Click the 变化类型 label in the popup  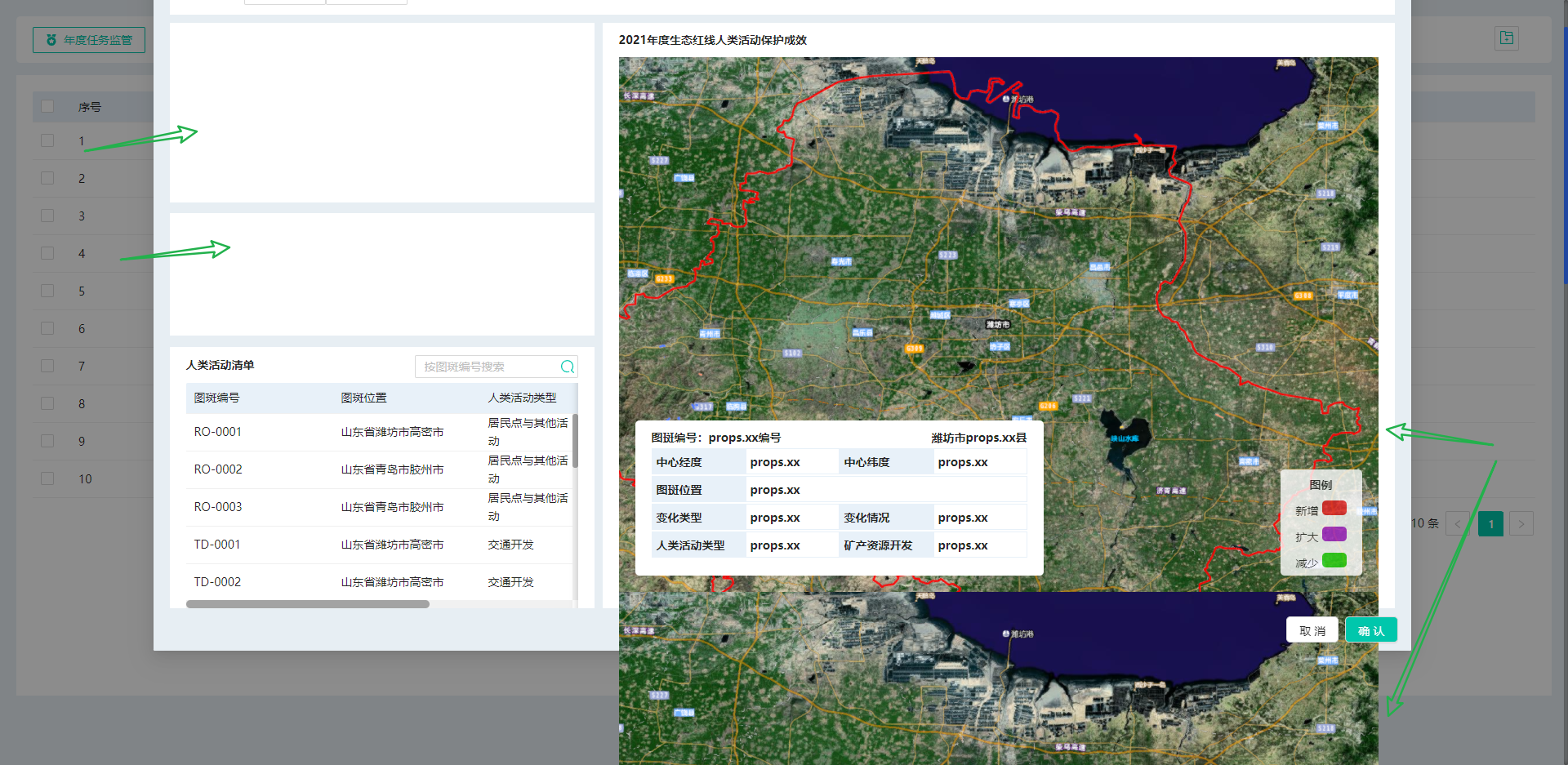pos(679,518)
